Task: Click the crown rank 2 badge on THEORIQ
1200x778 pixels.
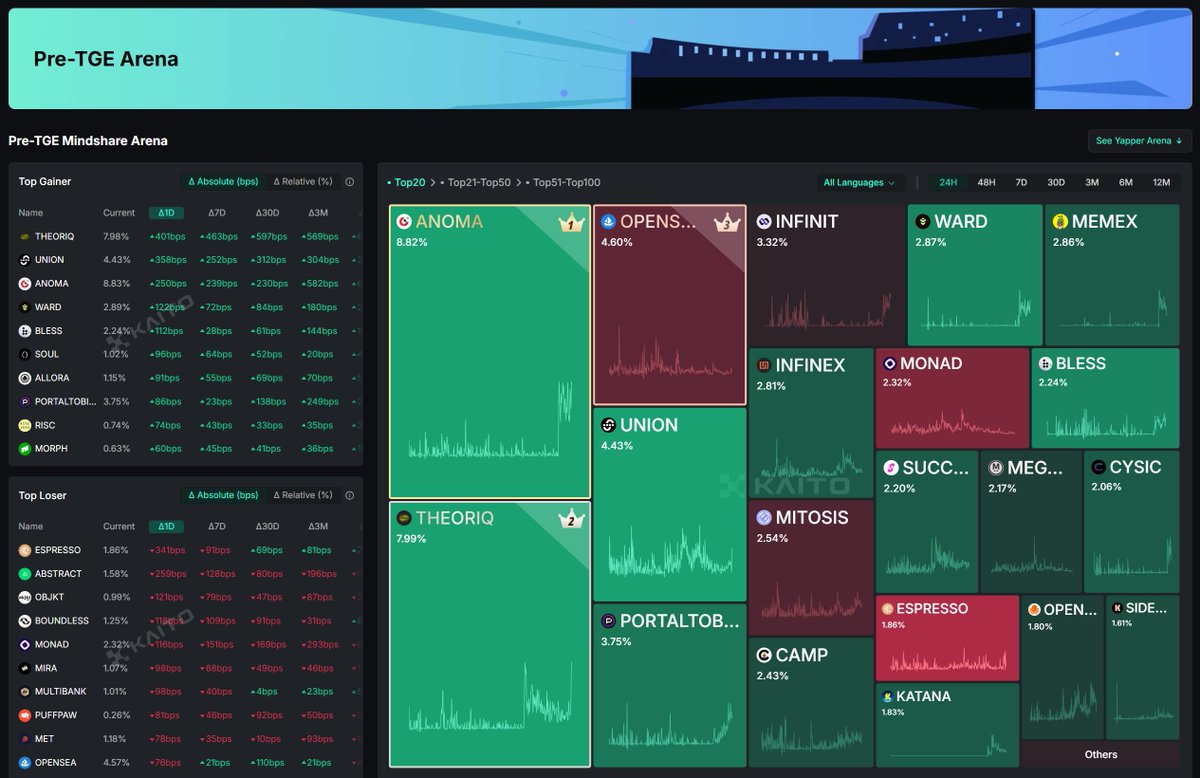Action: click(x=571, y=519)
